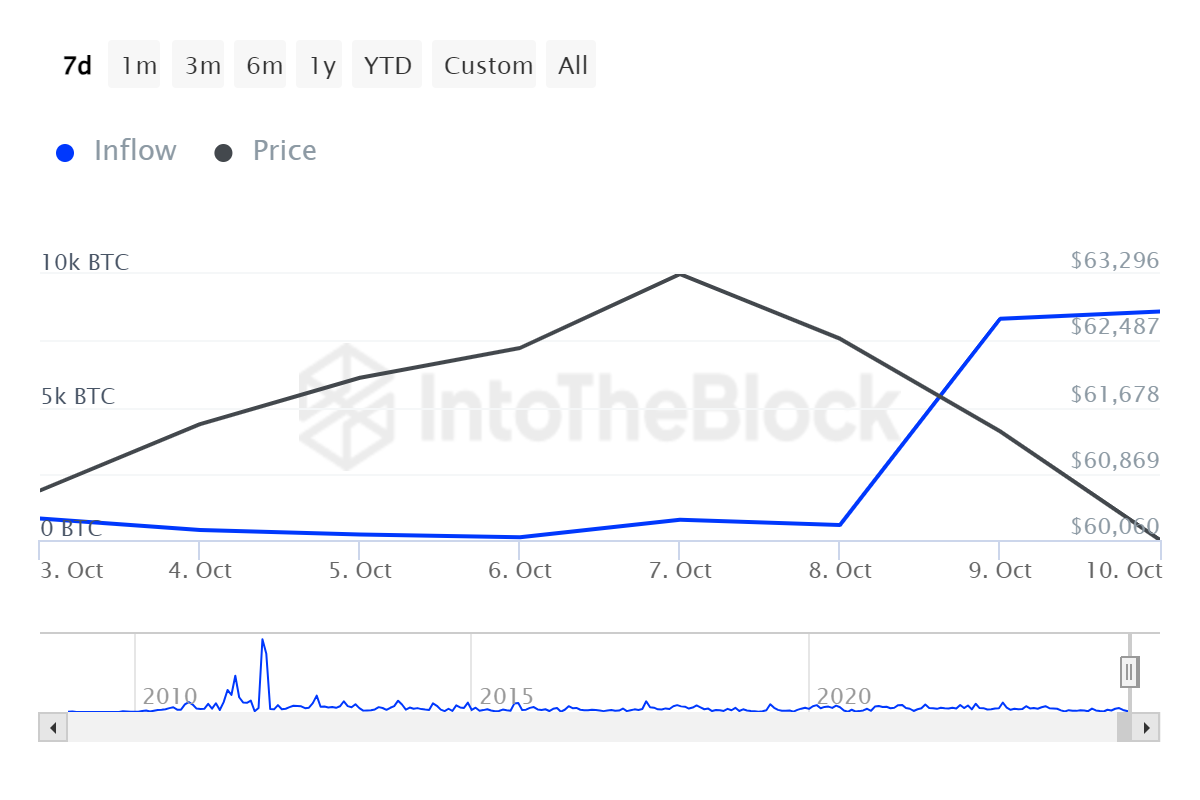Screen dimensions: 1200x800
Task: Toggle the Price series legend
Action: (x=284, y=151)
